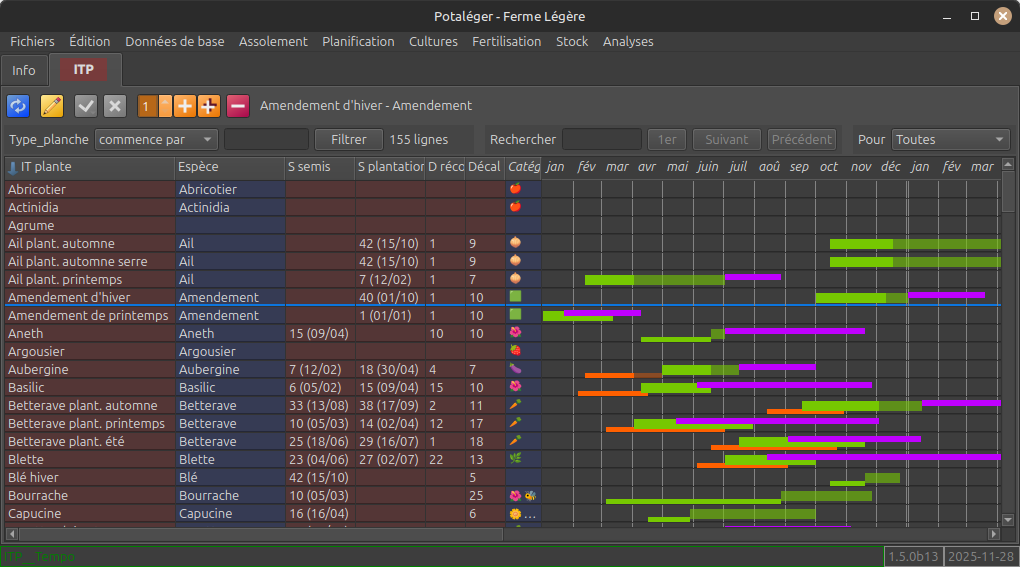The image size is (1020, 567).
Task: Click the eggplant category icon for Aubergine
Action: [516, 369]
